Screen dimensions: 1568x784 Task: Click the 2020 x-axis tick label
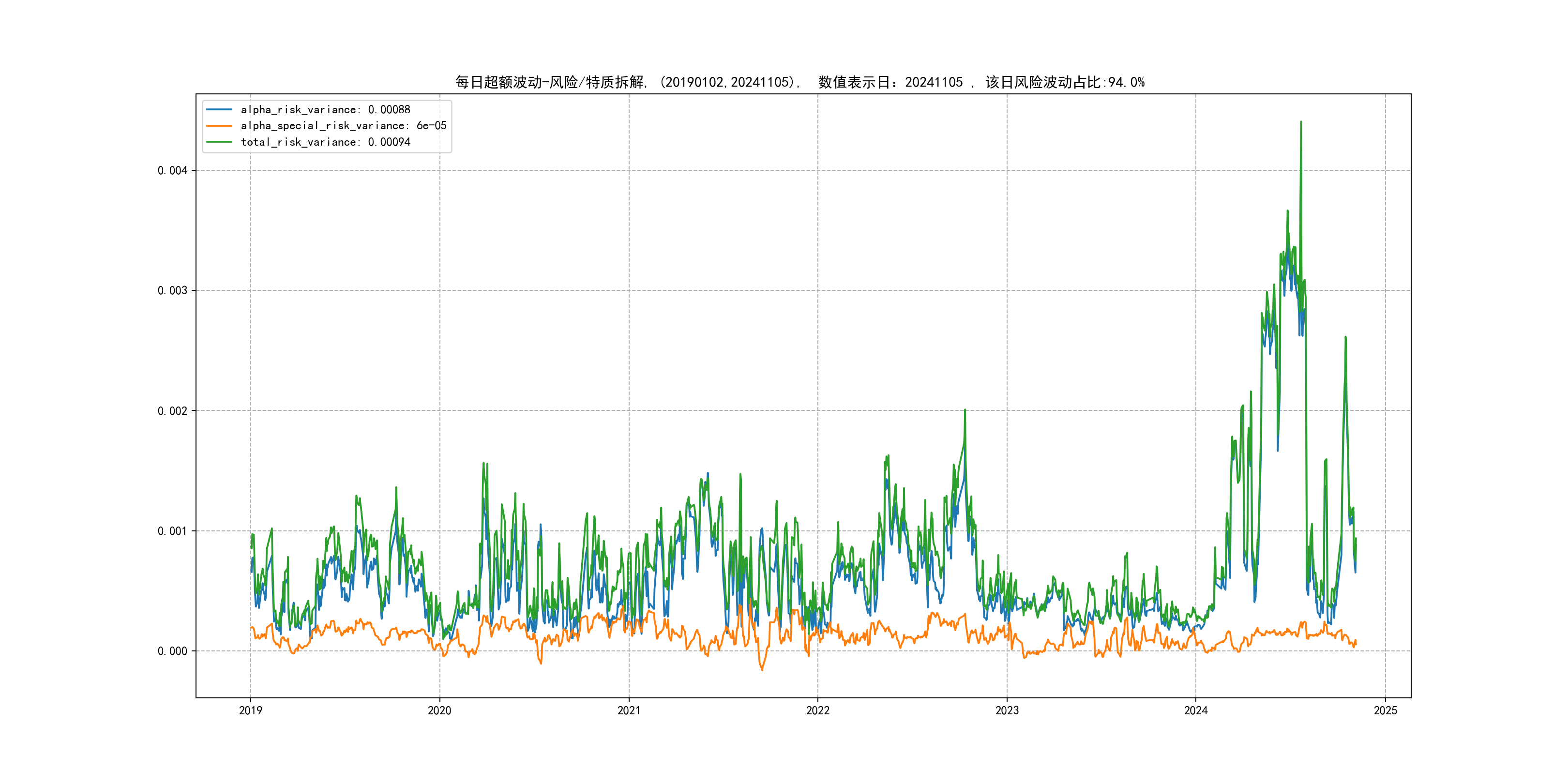pos(439,710)
